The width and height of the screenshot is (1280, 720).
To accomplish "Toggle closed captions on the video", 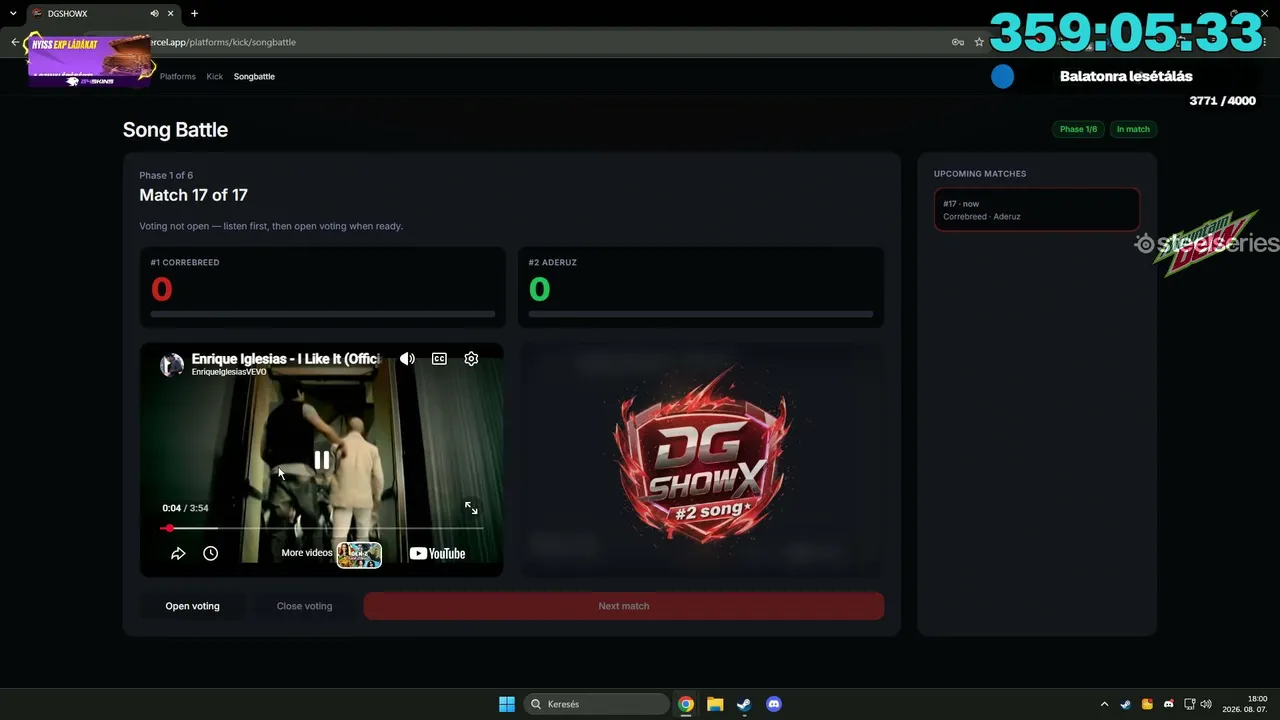I will 439,359.
